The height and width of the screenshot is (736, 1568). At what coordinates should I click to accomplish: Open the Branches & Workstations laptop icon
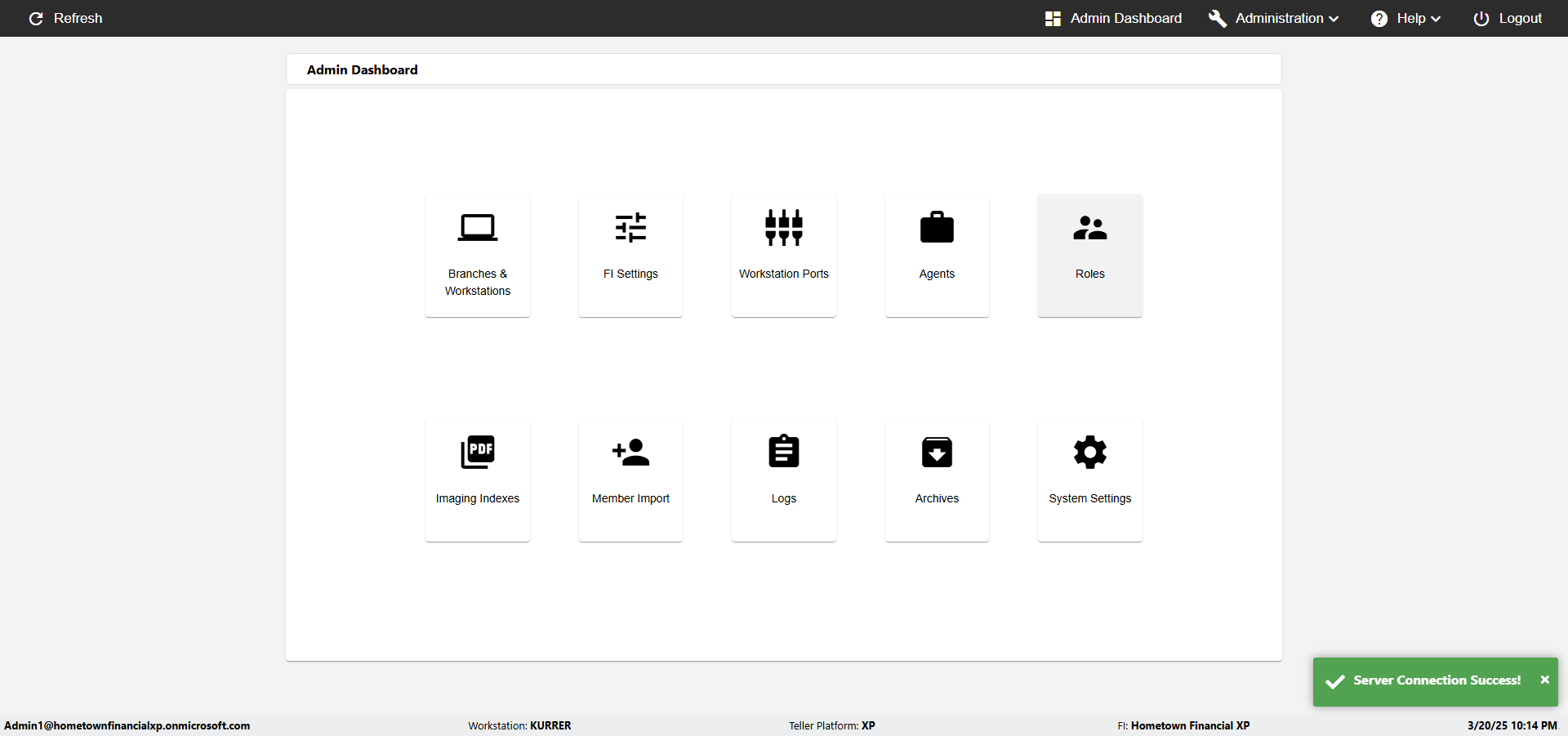coord(478,228)
